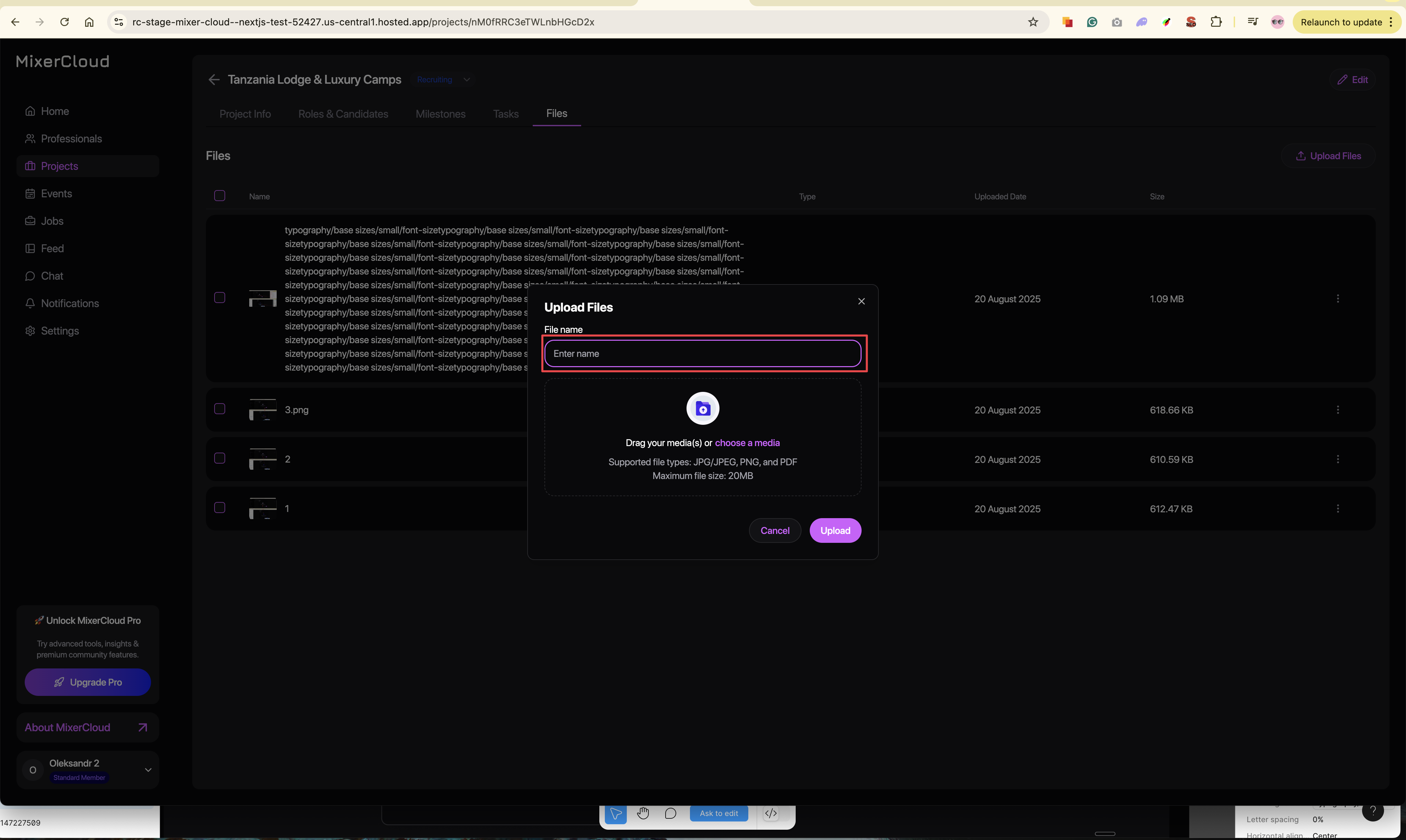Go back using project title arrow
1406x840 pixels.
214,80
